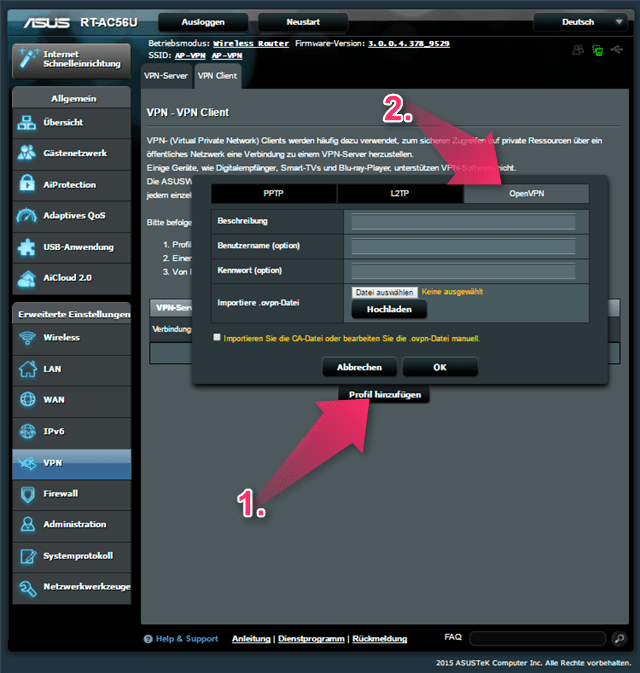
Task: Click the green network clients status icon
Action: coord(598,50)
